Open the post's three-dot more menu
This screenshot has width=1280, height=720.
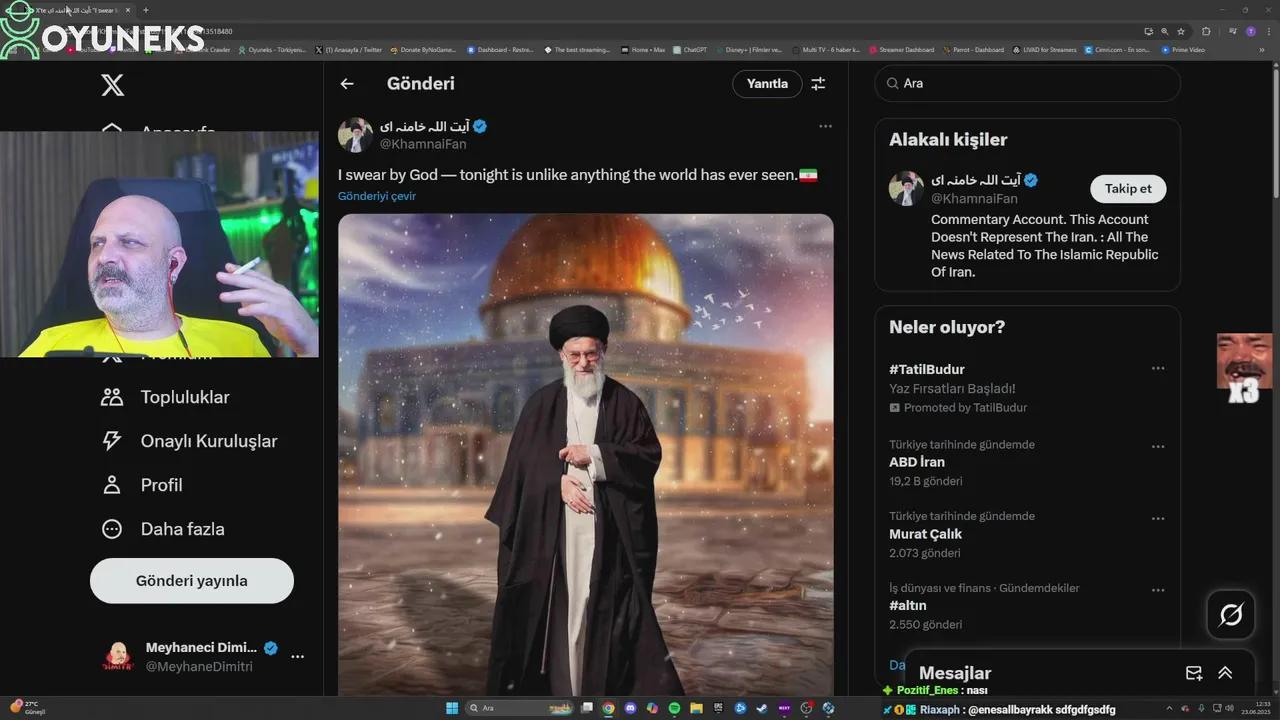(x=825, y=126)
